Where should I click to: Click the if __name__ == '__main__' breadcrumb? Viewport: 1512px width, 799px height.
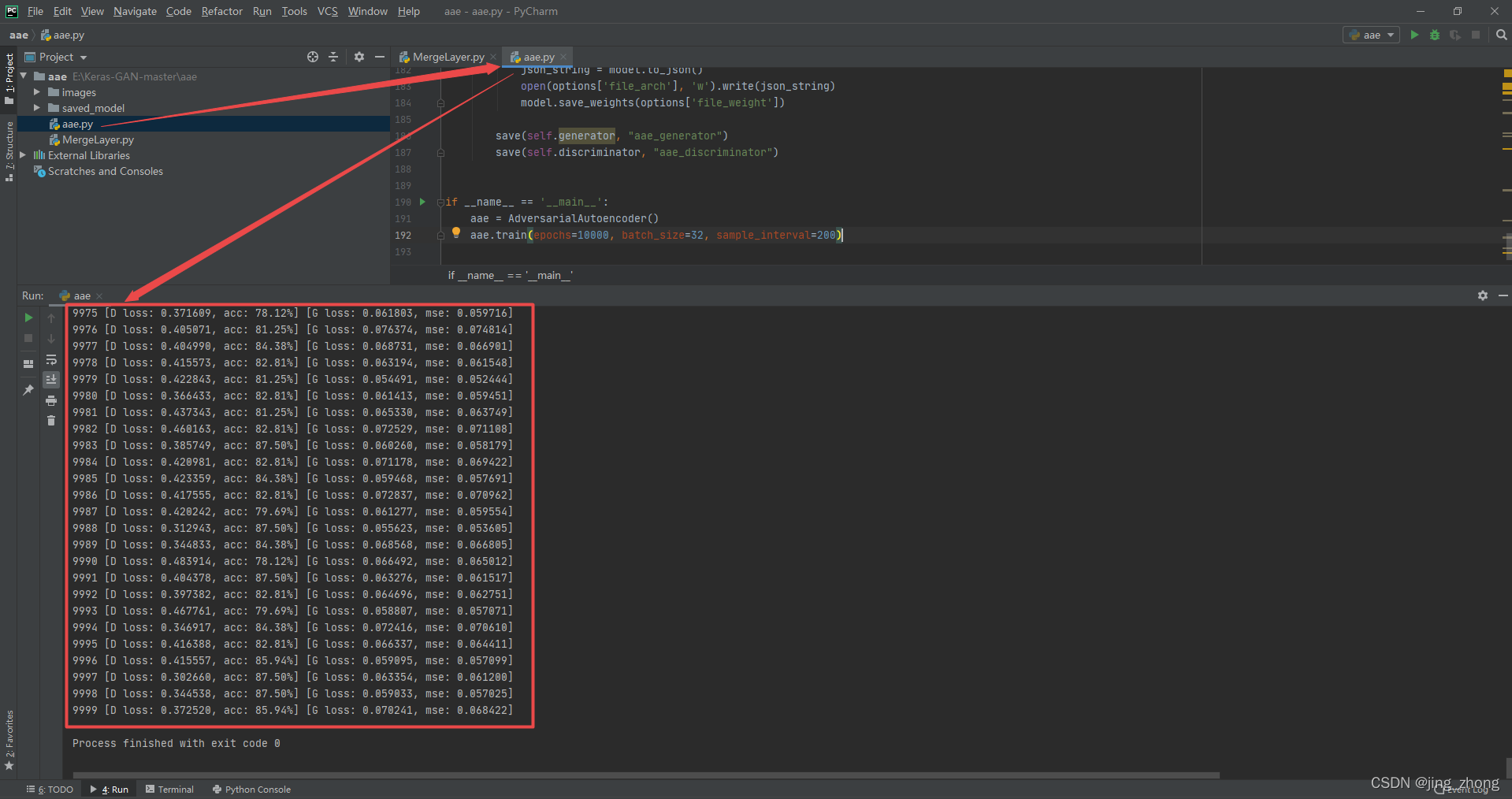click(x=510, y=275)
